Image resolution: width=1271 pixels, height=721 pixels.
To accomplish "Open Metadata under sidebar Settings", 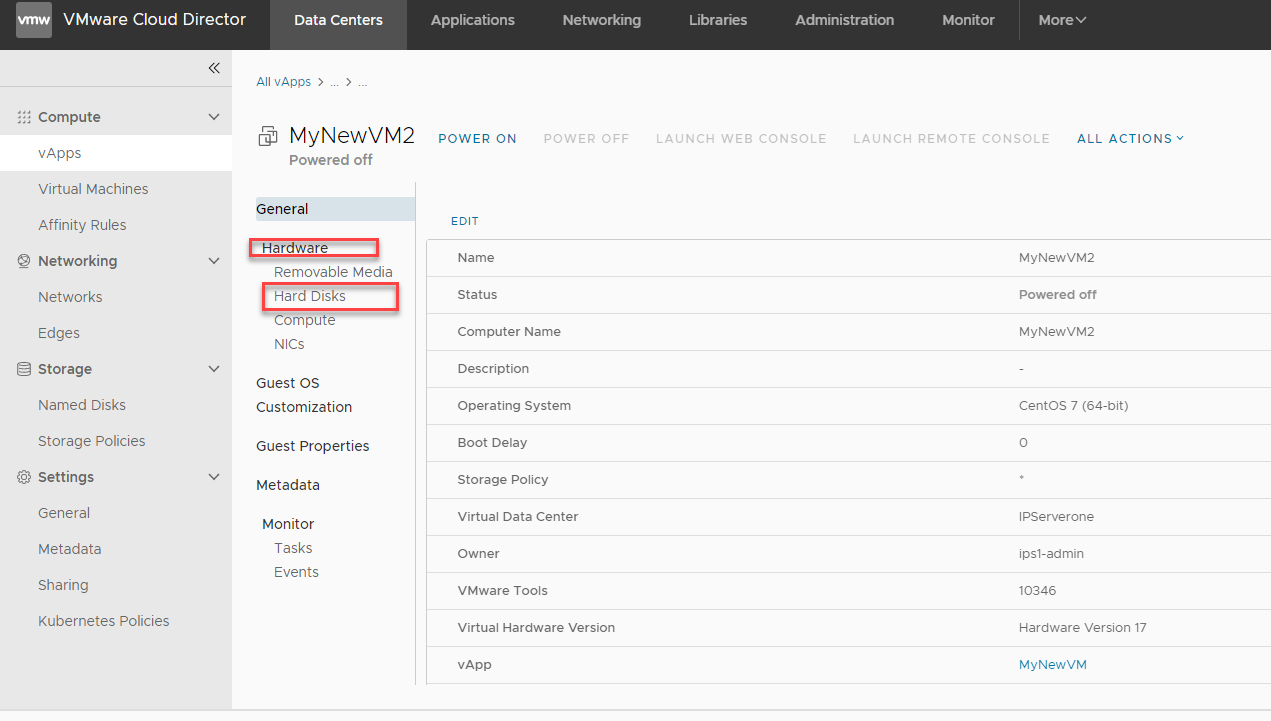I will [x=70, y=549].
